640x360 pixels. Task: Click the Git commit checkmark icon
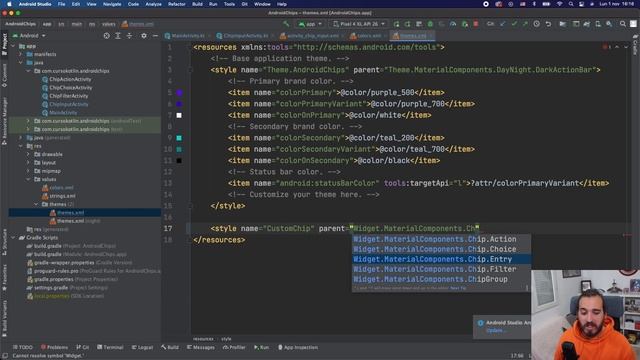[x=514, y=24]
